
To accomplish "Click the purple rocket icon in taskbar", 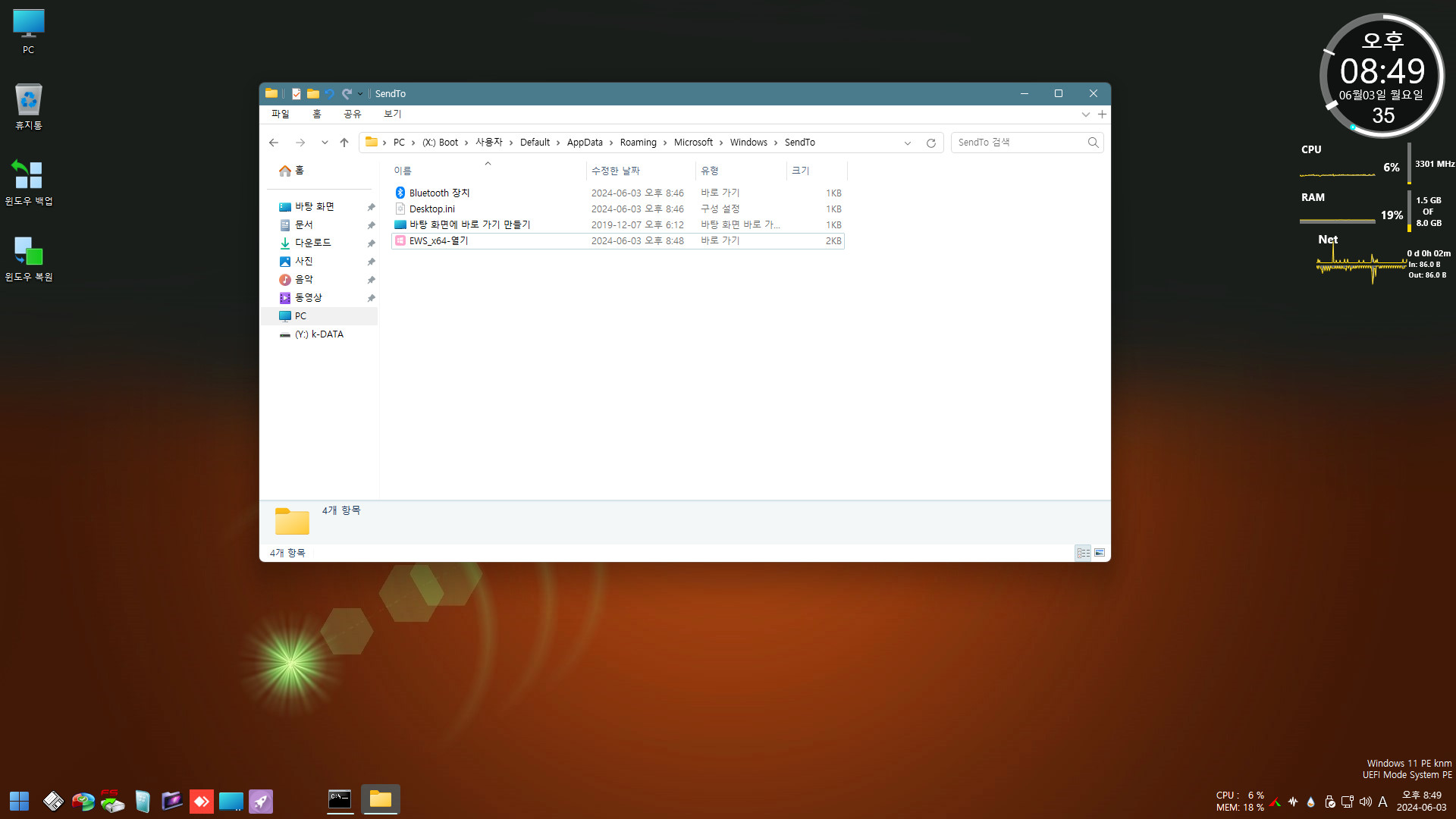I will 260,801.
